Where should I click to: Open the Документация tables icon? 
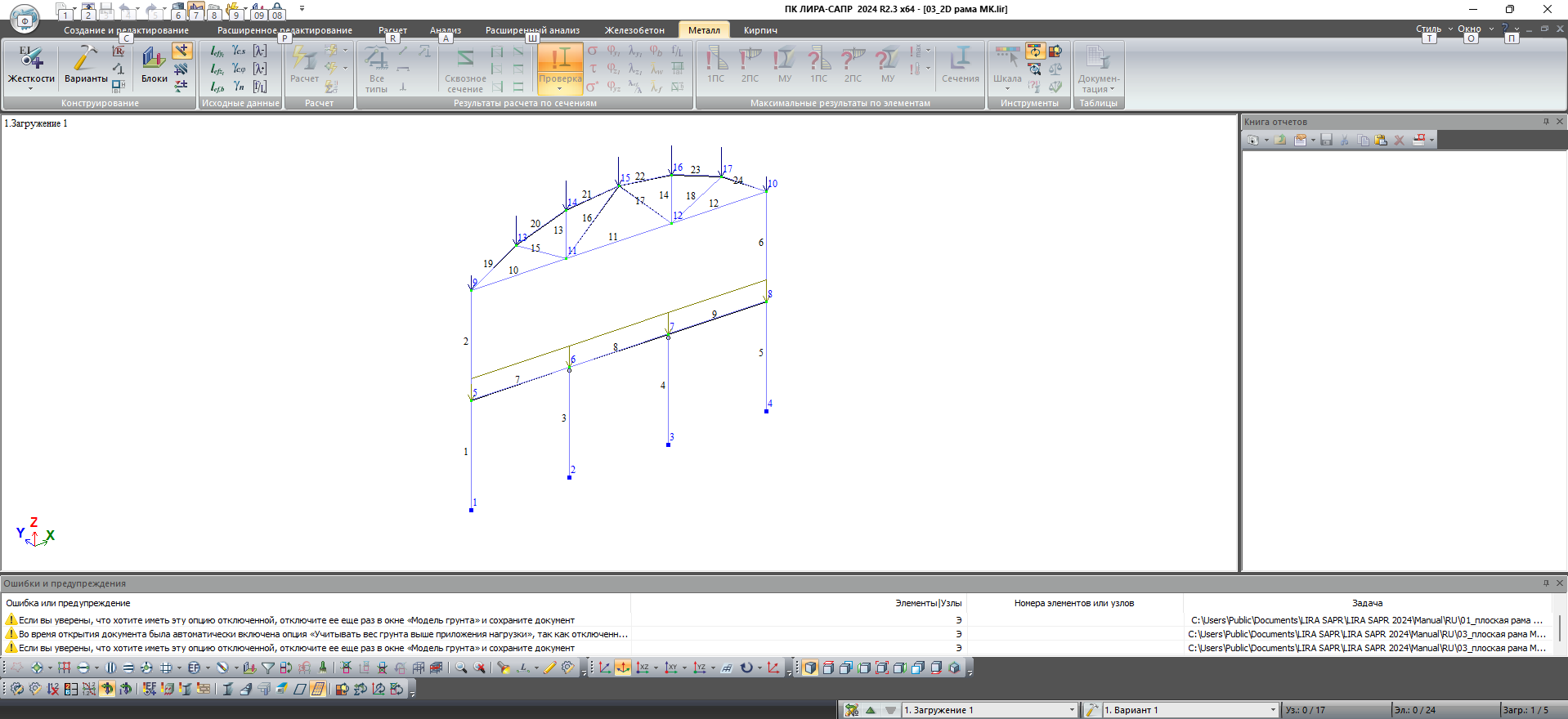(x=1098, y=68)
